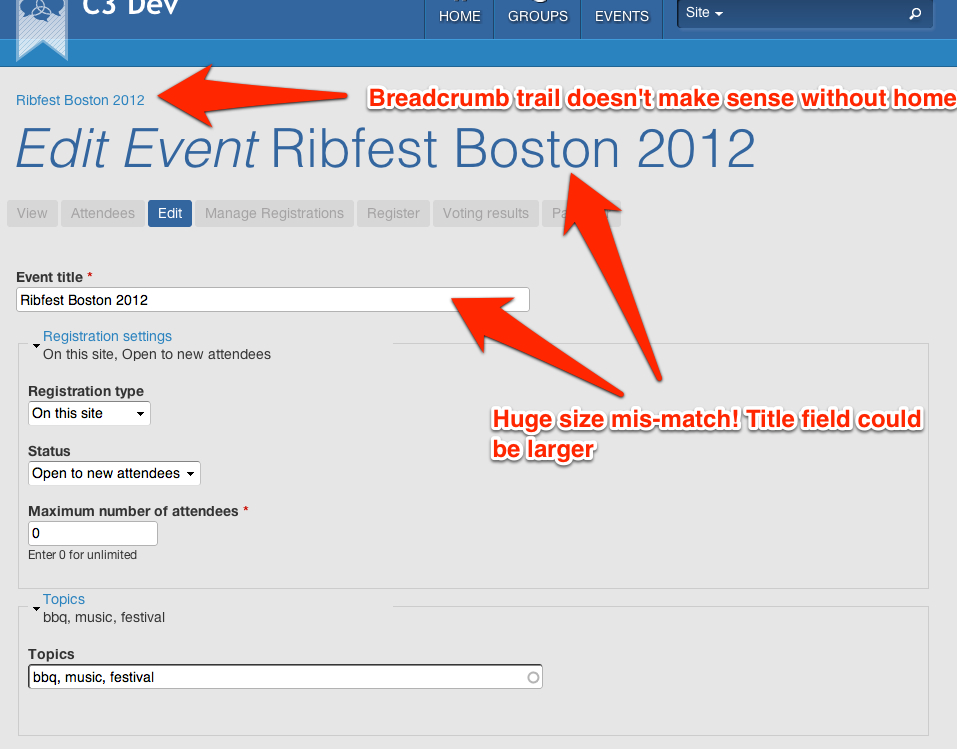Focus the Topics tags field
The height and width of the screenshot is (749, 957).
point(285,677)
